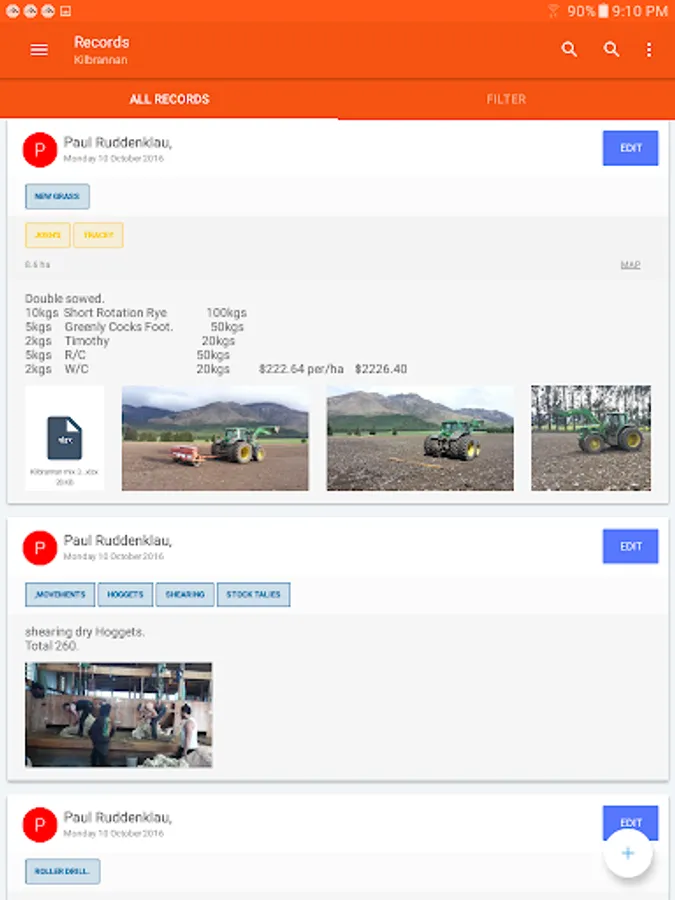Tap the 'Greenly Cocks Foot' line
Viewport: 675px width, 900px height.
[118, 327]
